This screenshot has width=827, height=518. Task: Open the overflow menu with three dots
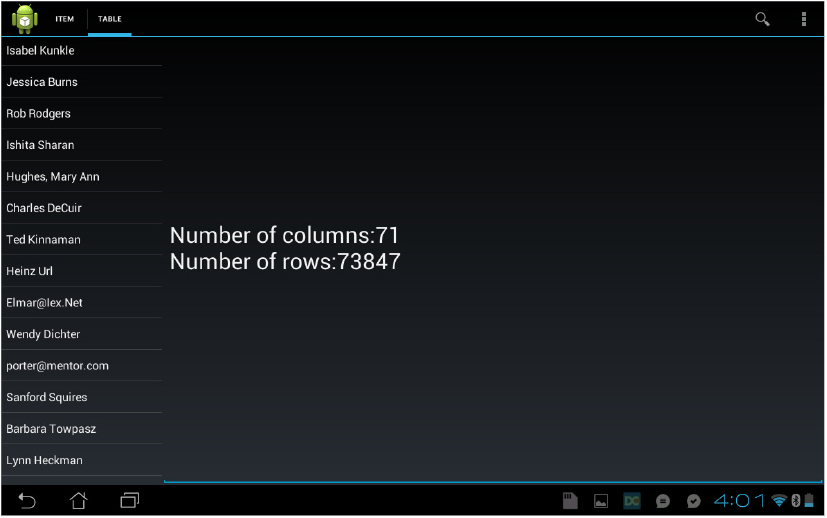pyautogui.click(x=803, y=19)
